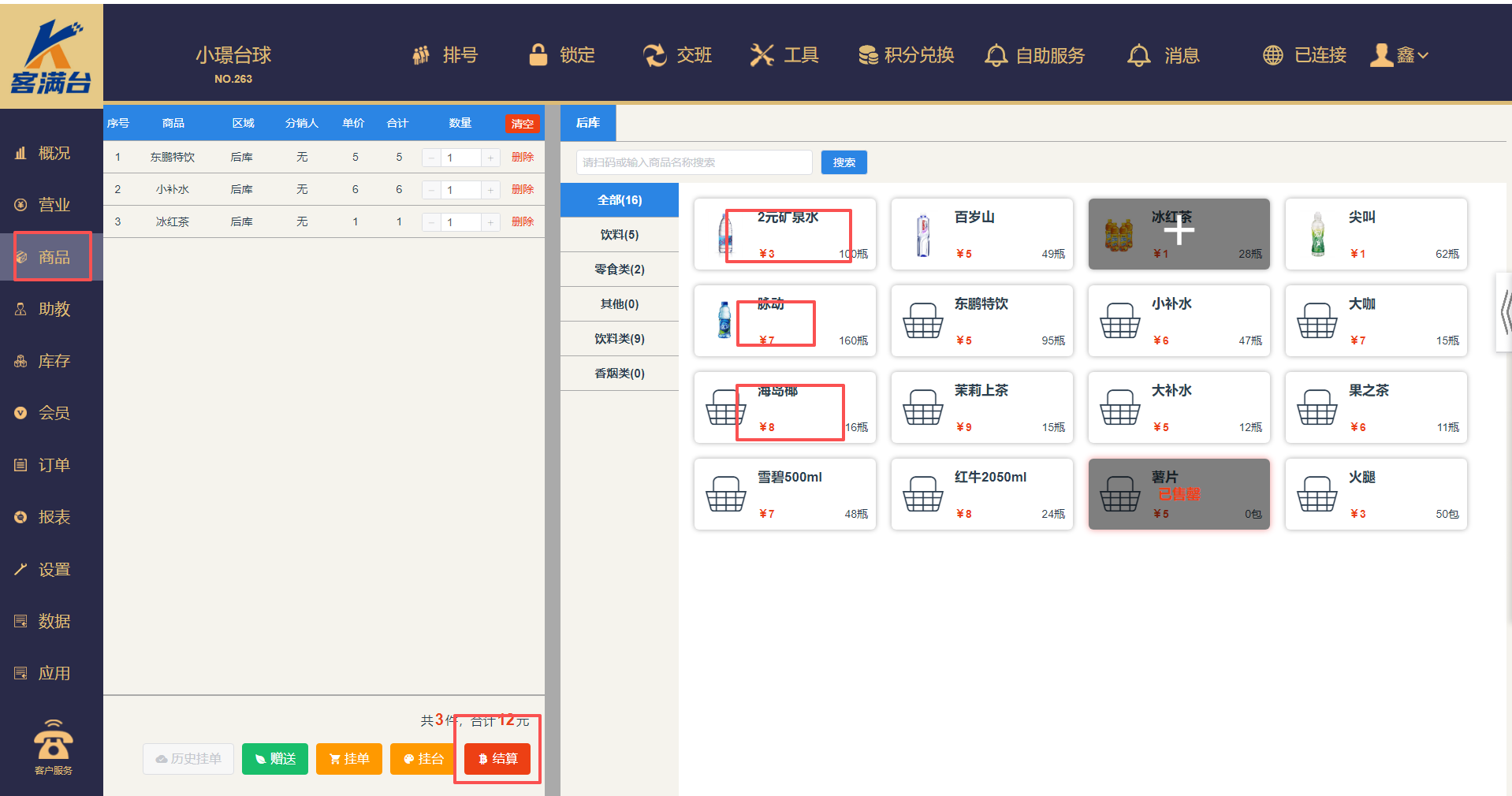Switch to 零食类(2) category
The image size is (1512, 796).
pos(620,270)
